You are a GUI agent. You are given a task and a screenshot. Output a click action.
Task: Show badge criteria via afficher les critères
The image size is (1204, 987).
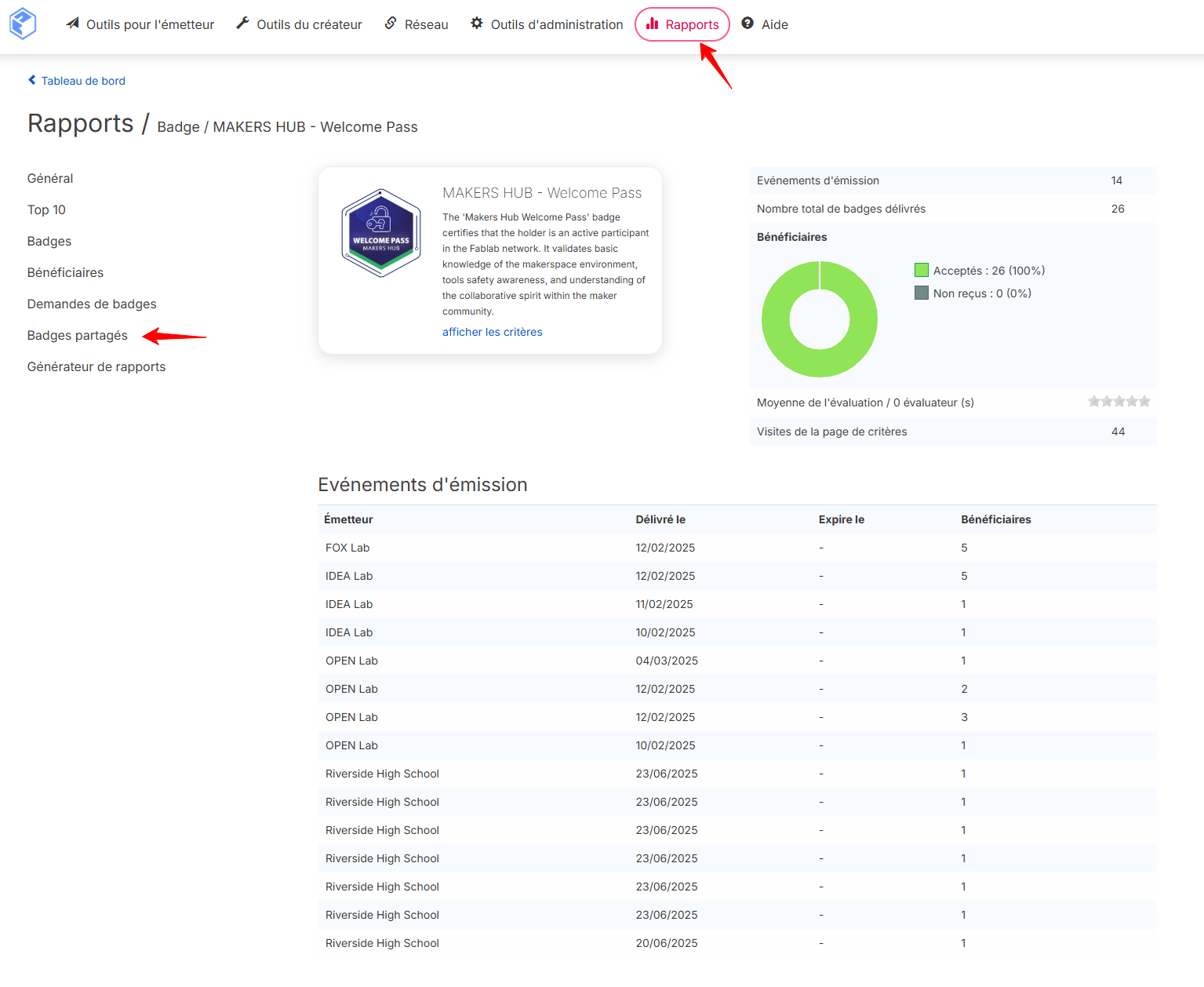[493, 332]
